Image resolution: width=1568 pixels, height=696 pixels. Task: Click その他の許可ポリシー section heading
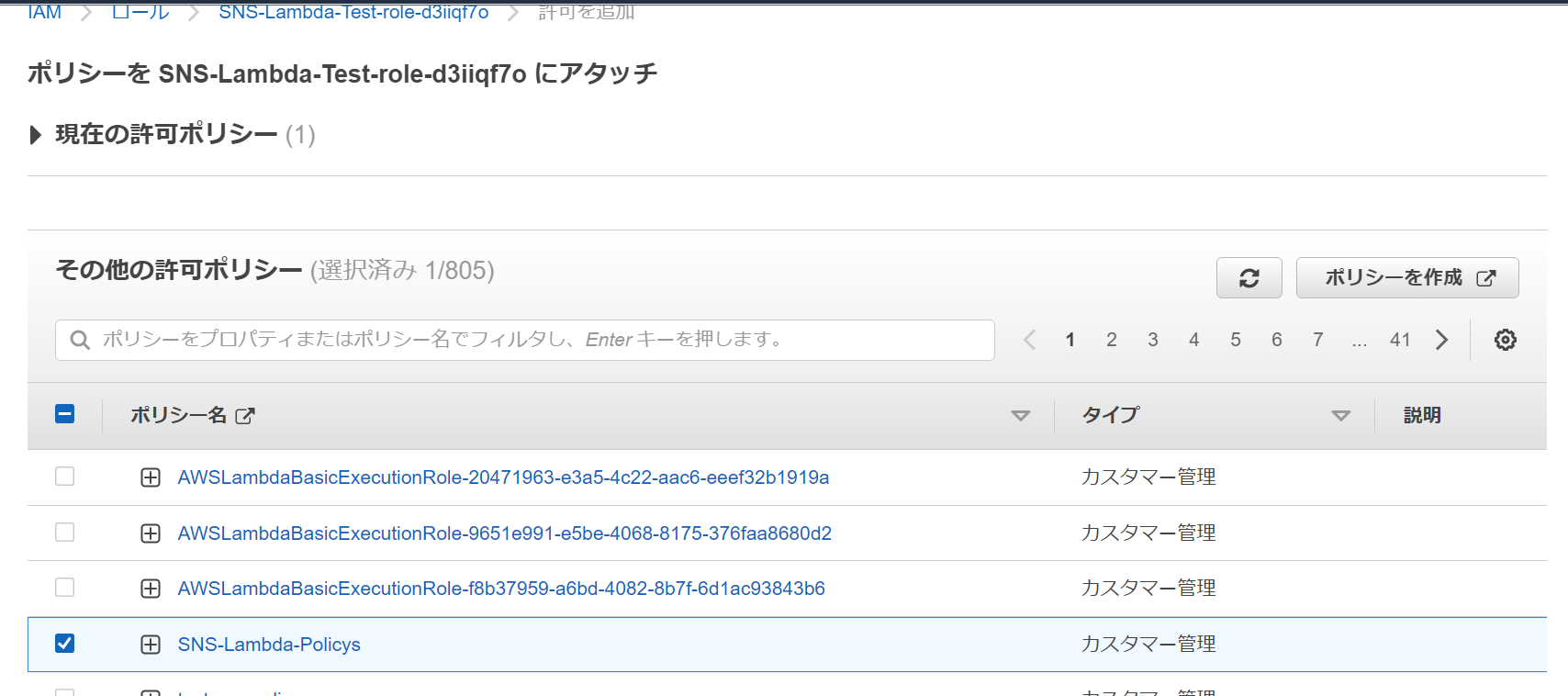179,270
